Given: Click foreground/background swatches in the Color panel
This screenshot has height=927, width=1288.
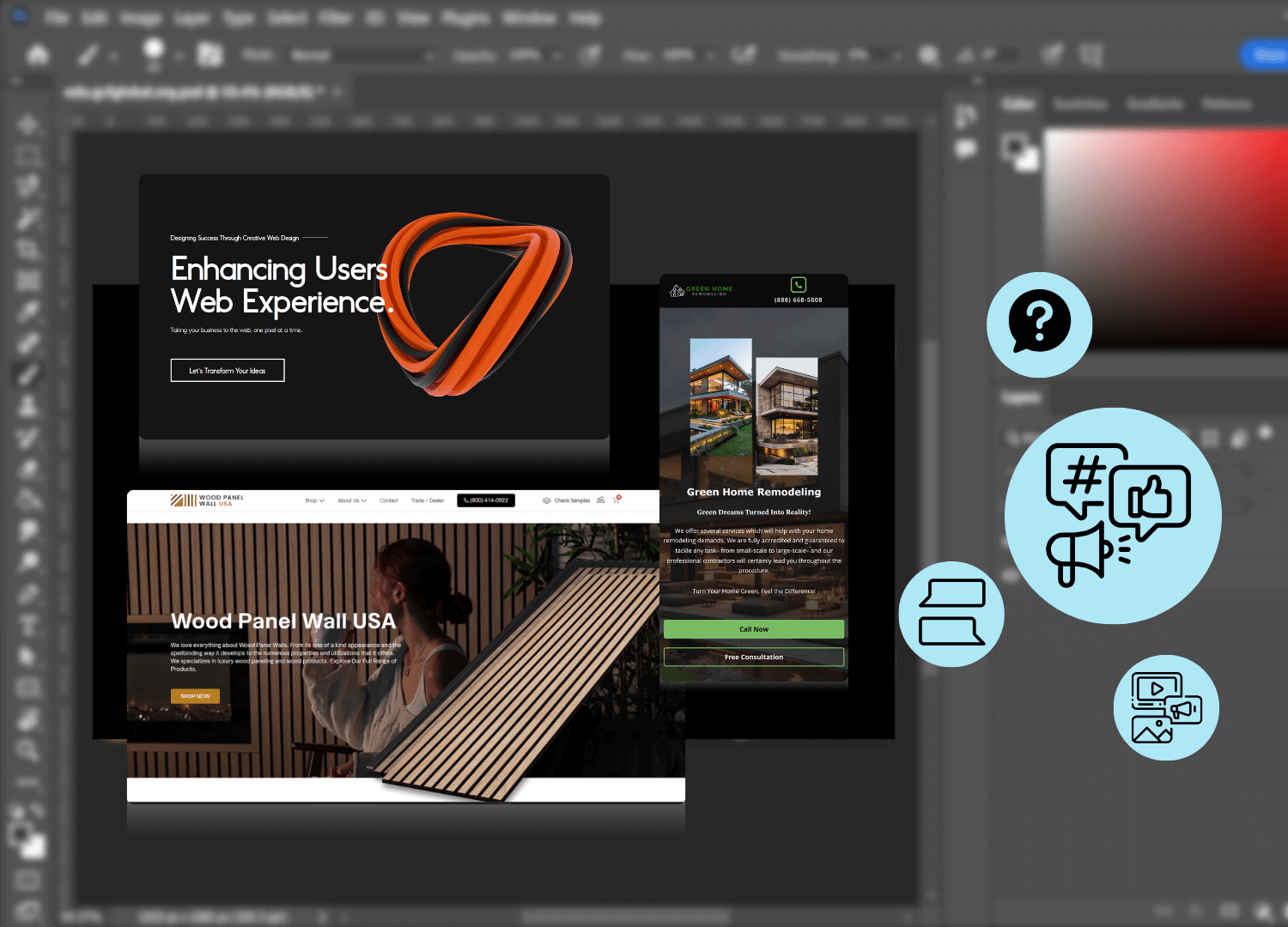Looking at the screenshot, I should point(1020,153).
